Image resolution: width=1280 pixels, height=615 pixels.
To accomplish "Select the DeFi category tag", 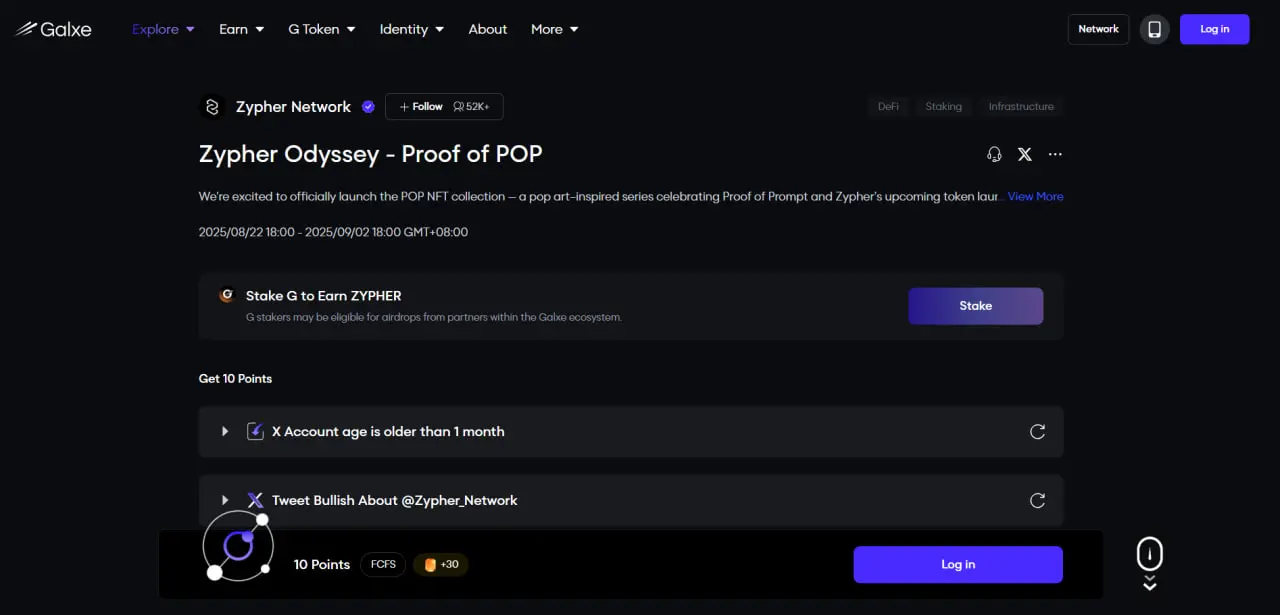I will pyautogui.click(x=888, y=106).
